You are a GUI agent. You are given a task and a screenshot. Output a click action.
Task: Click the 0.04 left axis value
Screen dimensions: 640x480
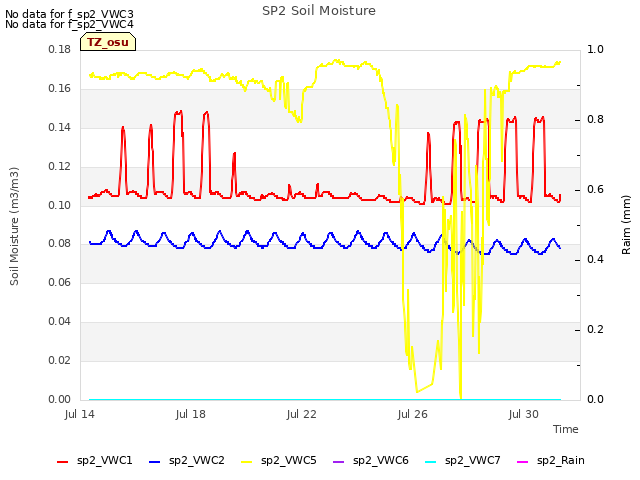click(60, 322)
